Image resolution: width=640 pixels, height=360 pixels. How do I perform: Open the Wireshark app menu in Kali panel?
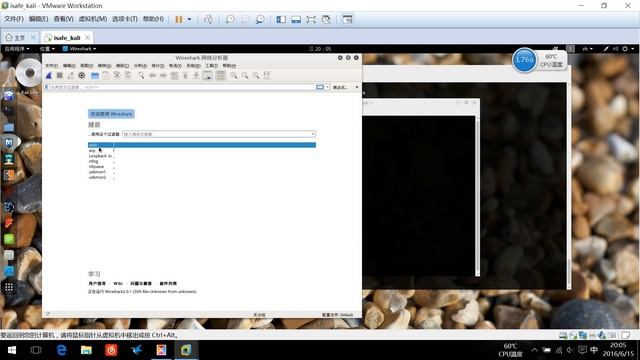pyautogui.click(x=80, y=49)
